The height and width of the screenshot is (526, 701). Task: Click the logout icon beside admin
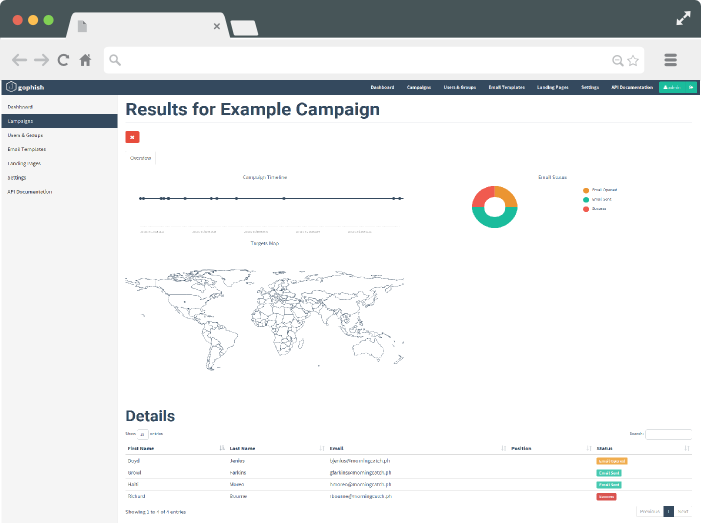tap(691, 87)
